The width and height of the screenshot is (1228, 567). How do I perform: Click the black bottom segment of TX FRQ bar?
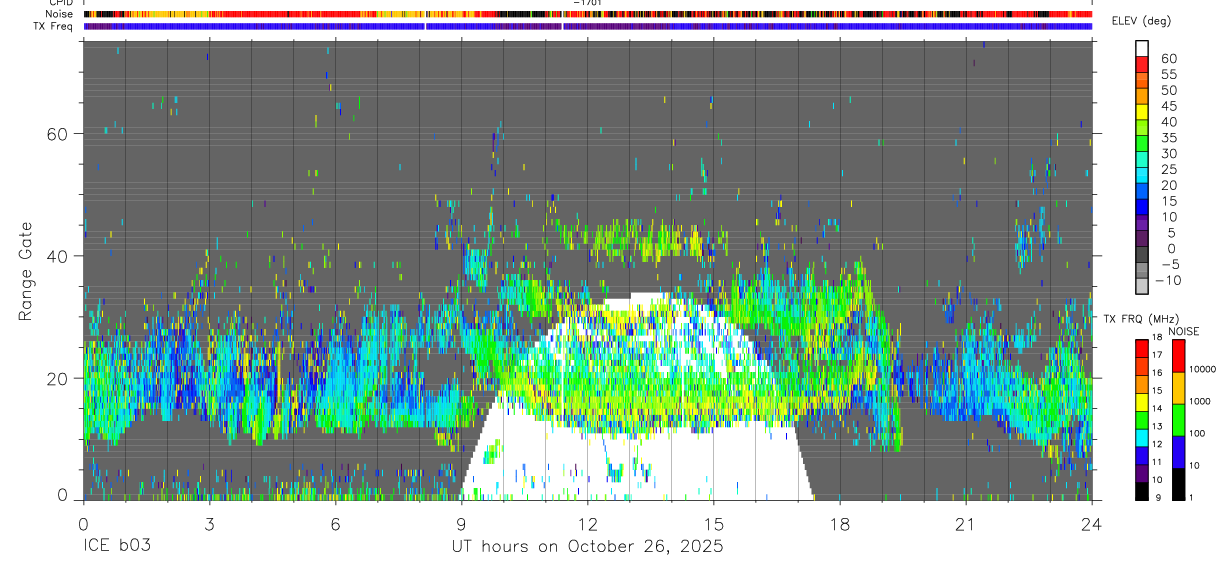(x=1142, y=492)
